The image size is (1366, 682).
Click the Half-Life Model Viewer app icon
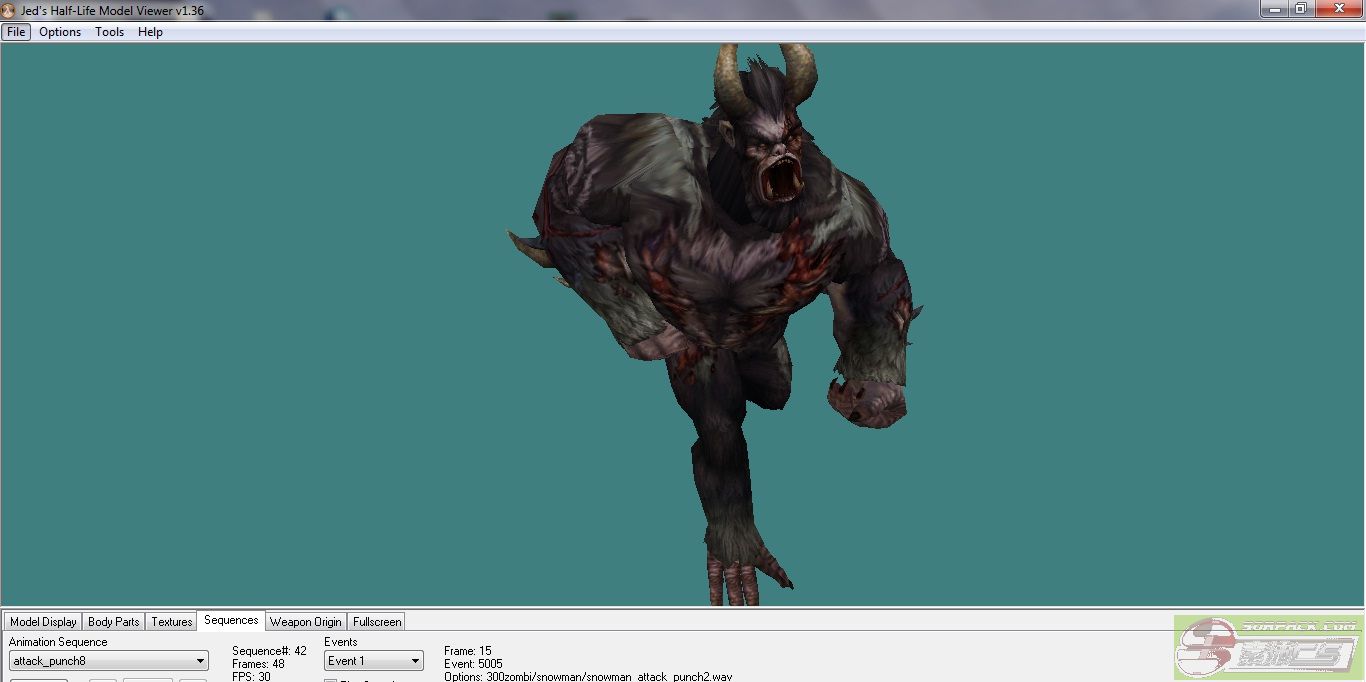8,10
